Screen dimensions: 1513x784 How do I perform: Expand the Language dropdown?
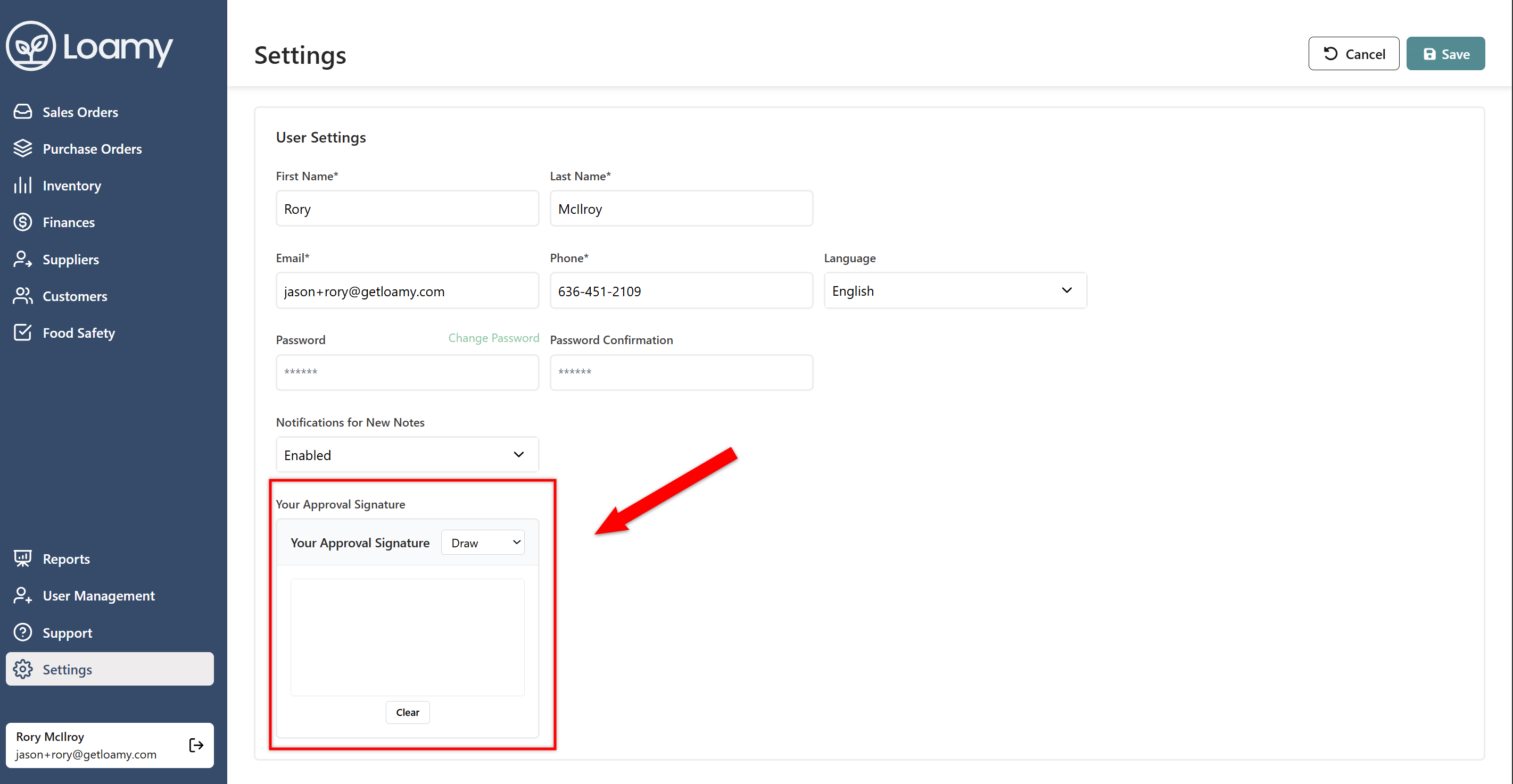955,290
